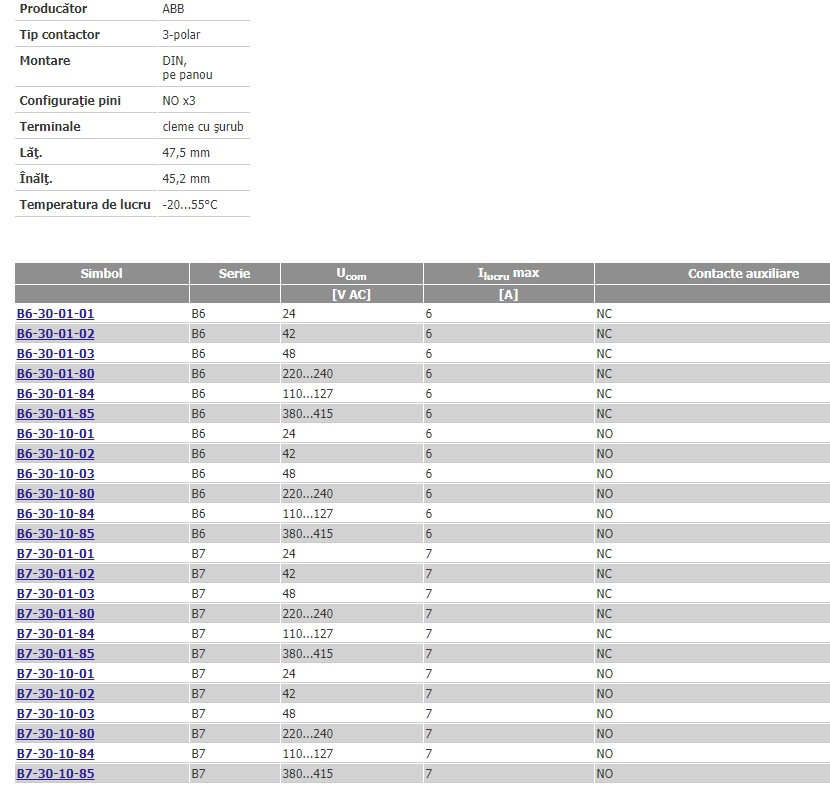
Task: Follow the B6-30-10-85 link
Action: (x=56, y=534)
